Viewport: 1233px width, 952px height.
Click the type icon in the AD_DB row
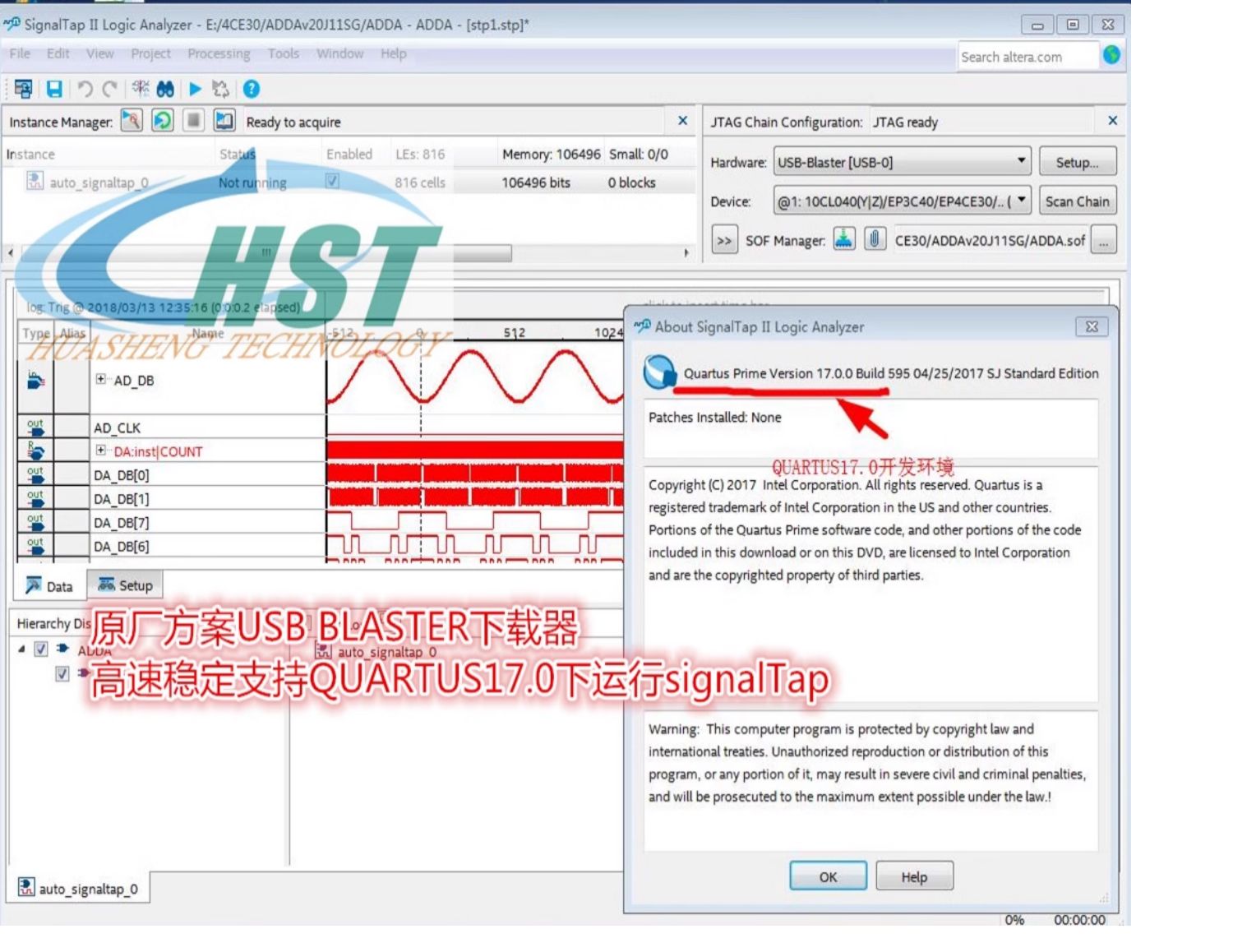[35, 381]
